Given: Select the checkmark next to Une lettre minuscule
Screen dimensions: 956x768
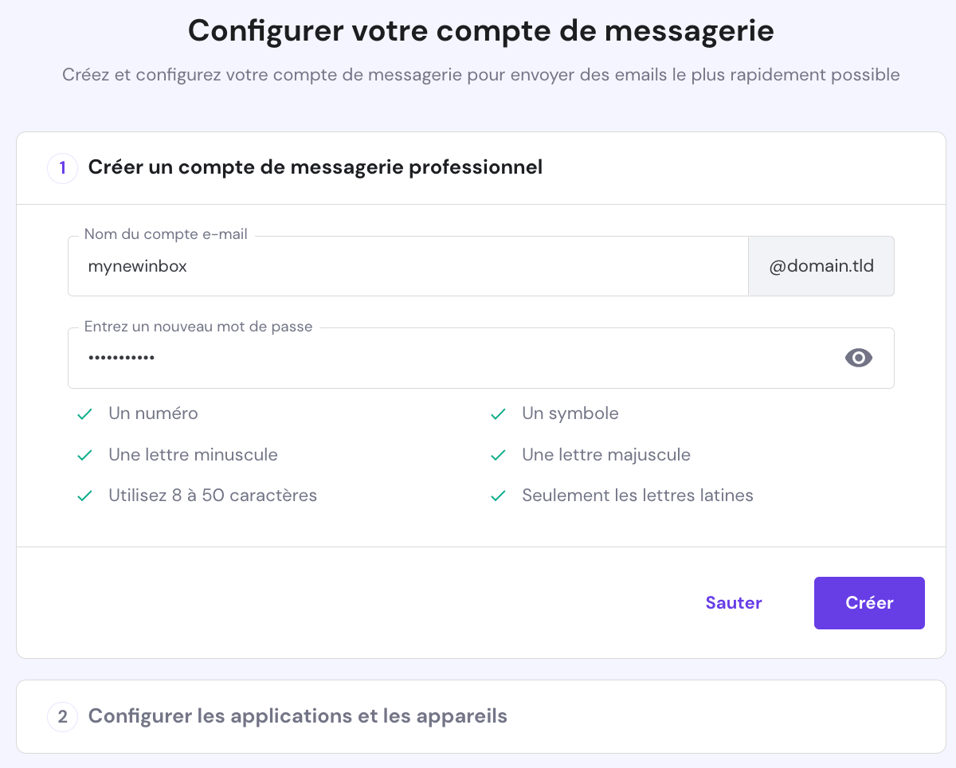Looking at the screenshot, I should (85, 454).
